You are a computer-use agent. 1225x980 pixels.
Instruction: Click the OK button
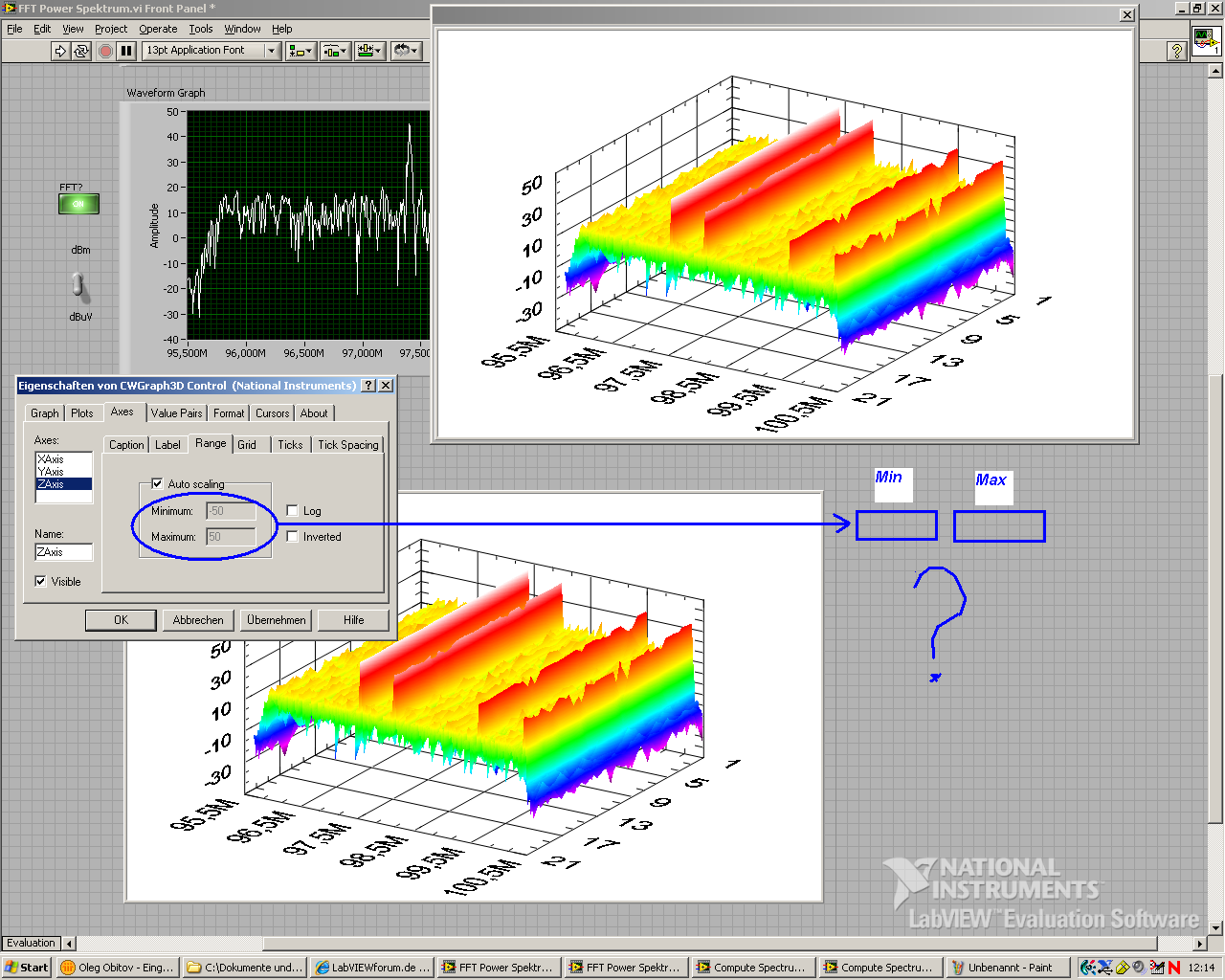(x=121, y=620)
